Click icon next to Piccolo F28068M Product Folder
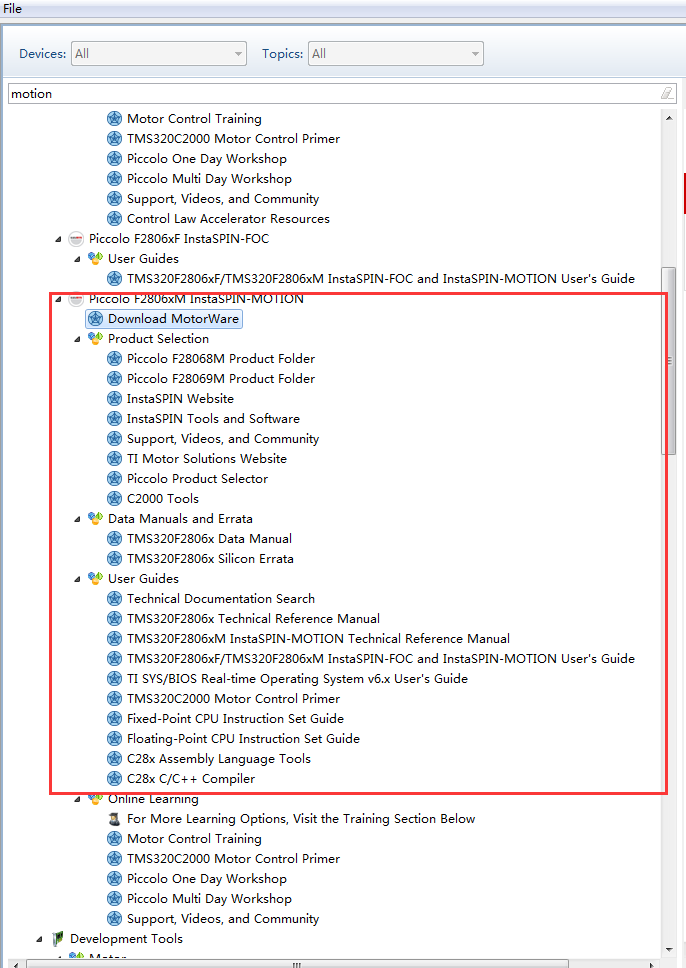The height and width of the screenshot is (968, 686). (x=114, y=359)
